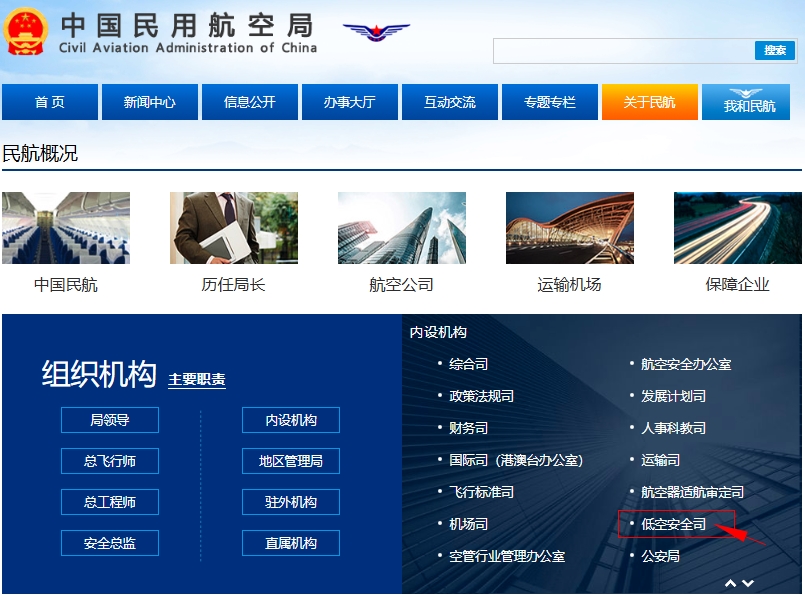
Task: Click the 总飞行师 button
Action: point(110,461)
